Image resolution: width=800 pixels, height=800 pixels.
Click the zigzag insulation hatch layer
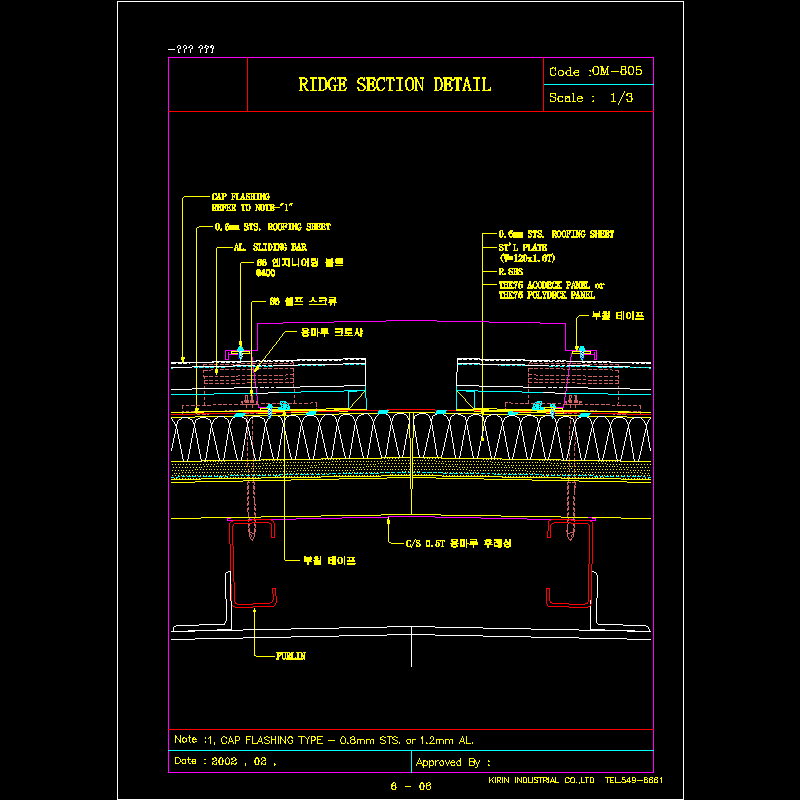tap(410, 438)
